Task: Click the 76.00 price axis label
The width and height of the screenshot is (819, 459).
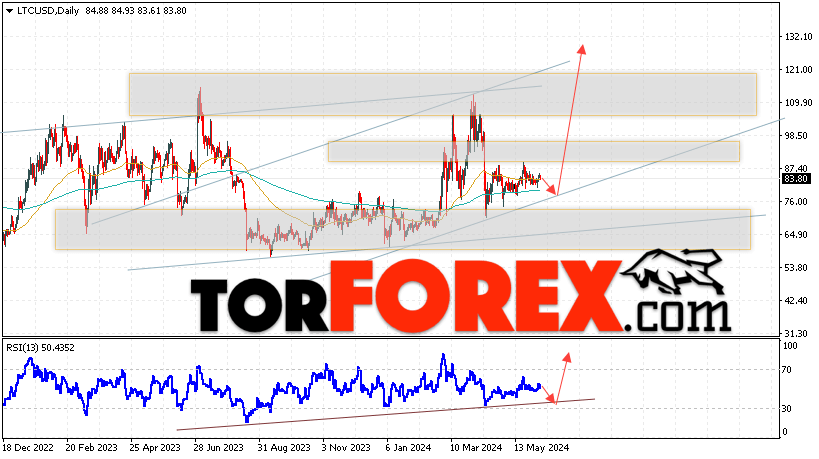Action: (796, 202)
